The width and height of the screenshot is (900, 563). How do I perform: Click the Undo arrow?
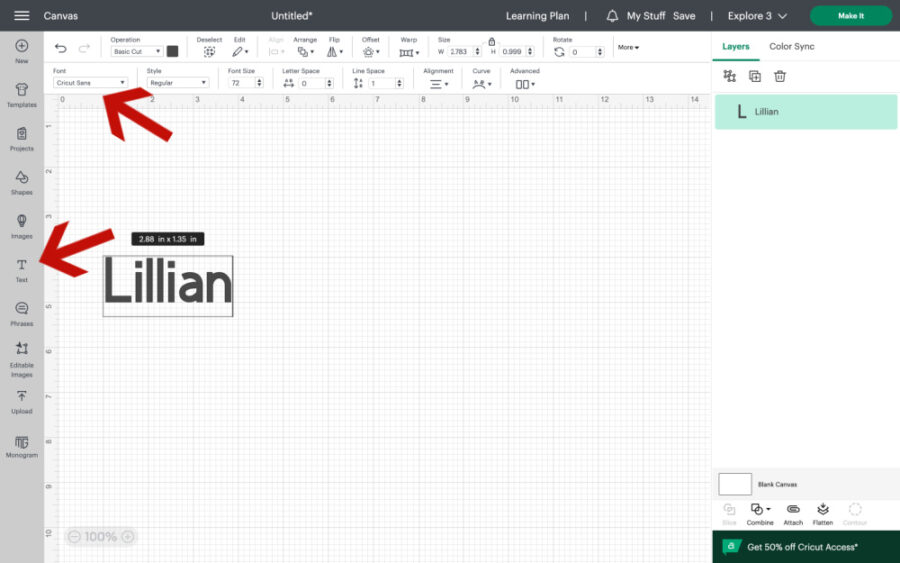click(x=61, y=49)
